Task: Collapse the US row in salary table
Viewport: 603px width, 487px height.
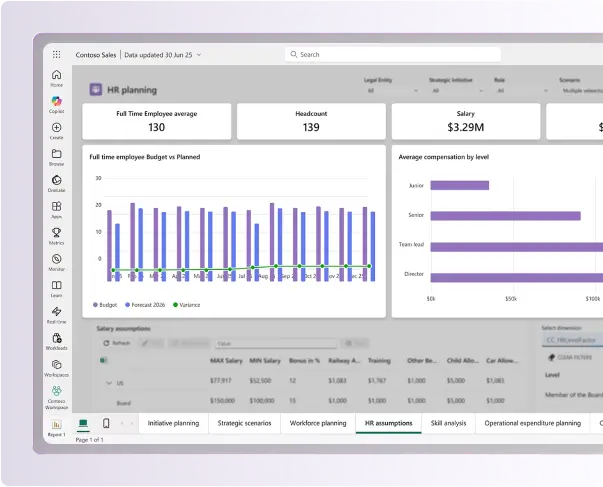Action: coord(108,382)
